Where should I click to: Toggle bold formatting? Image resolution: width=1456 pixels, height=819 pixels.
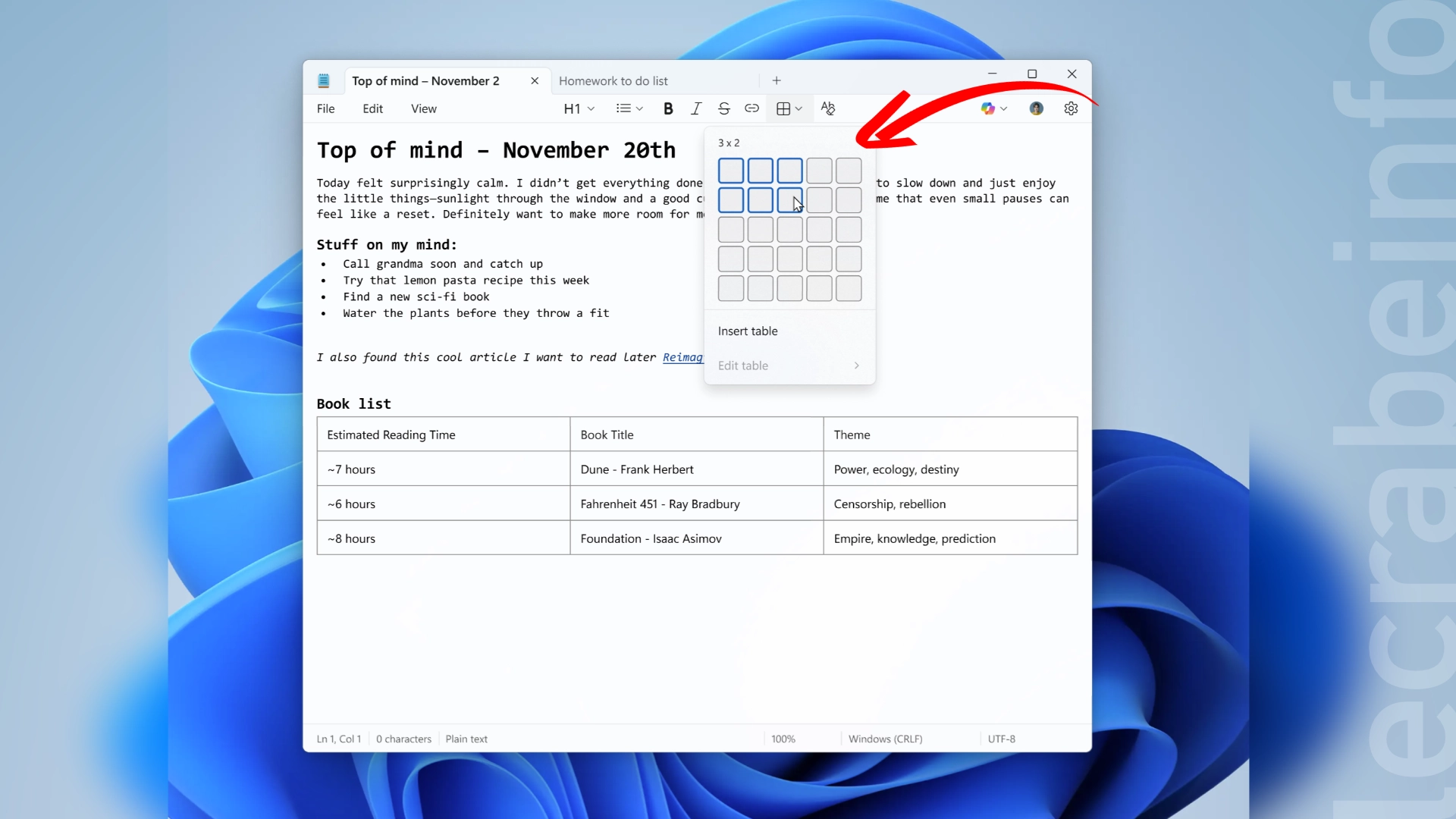pyautogui.click(x=668, y=108)
